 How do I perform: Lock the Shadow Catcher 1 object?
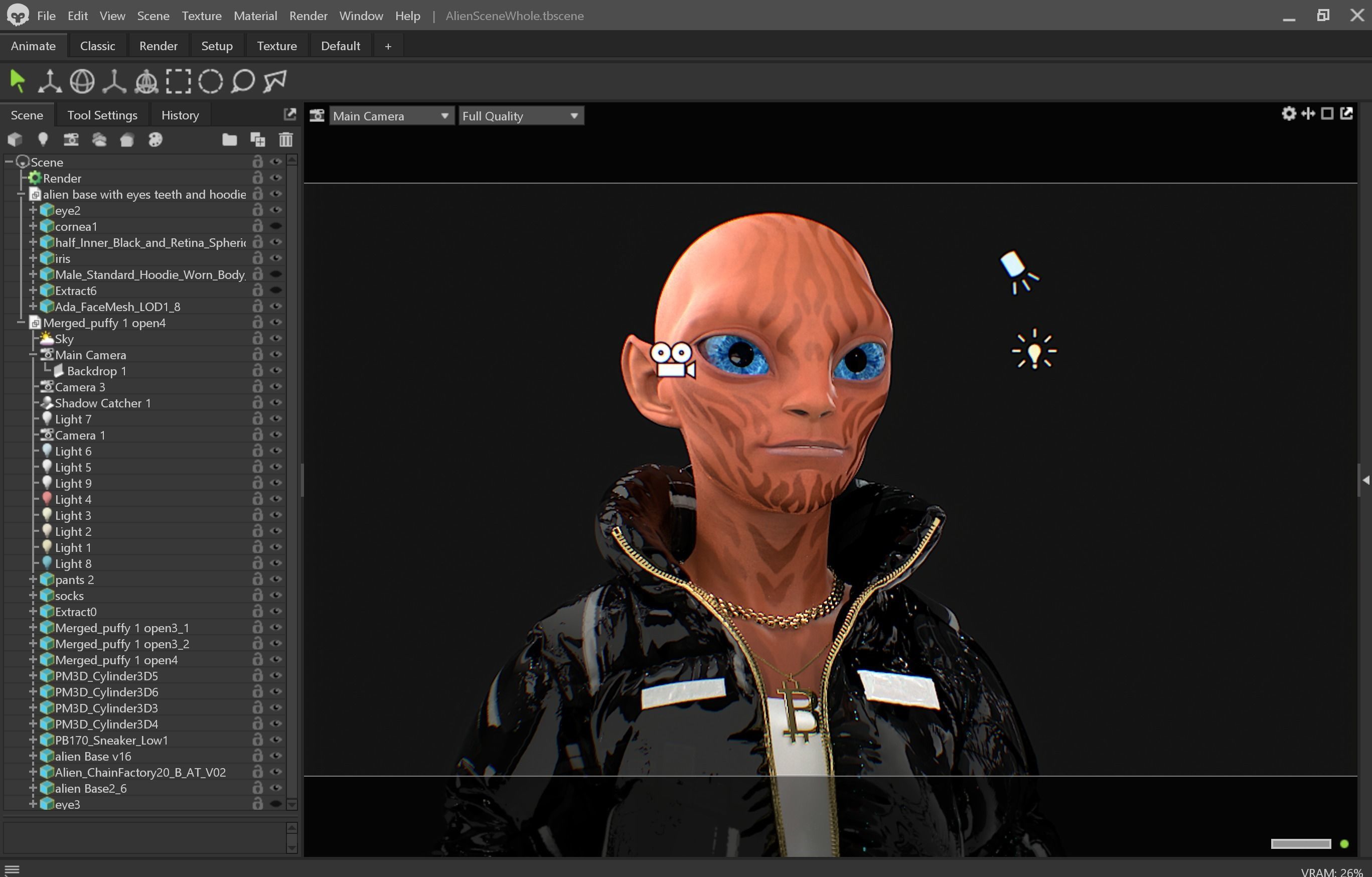click(257, 402)
